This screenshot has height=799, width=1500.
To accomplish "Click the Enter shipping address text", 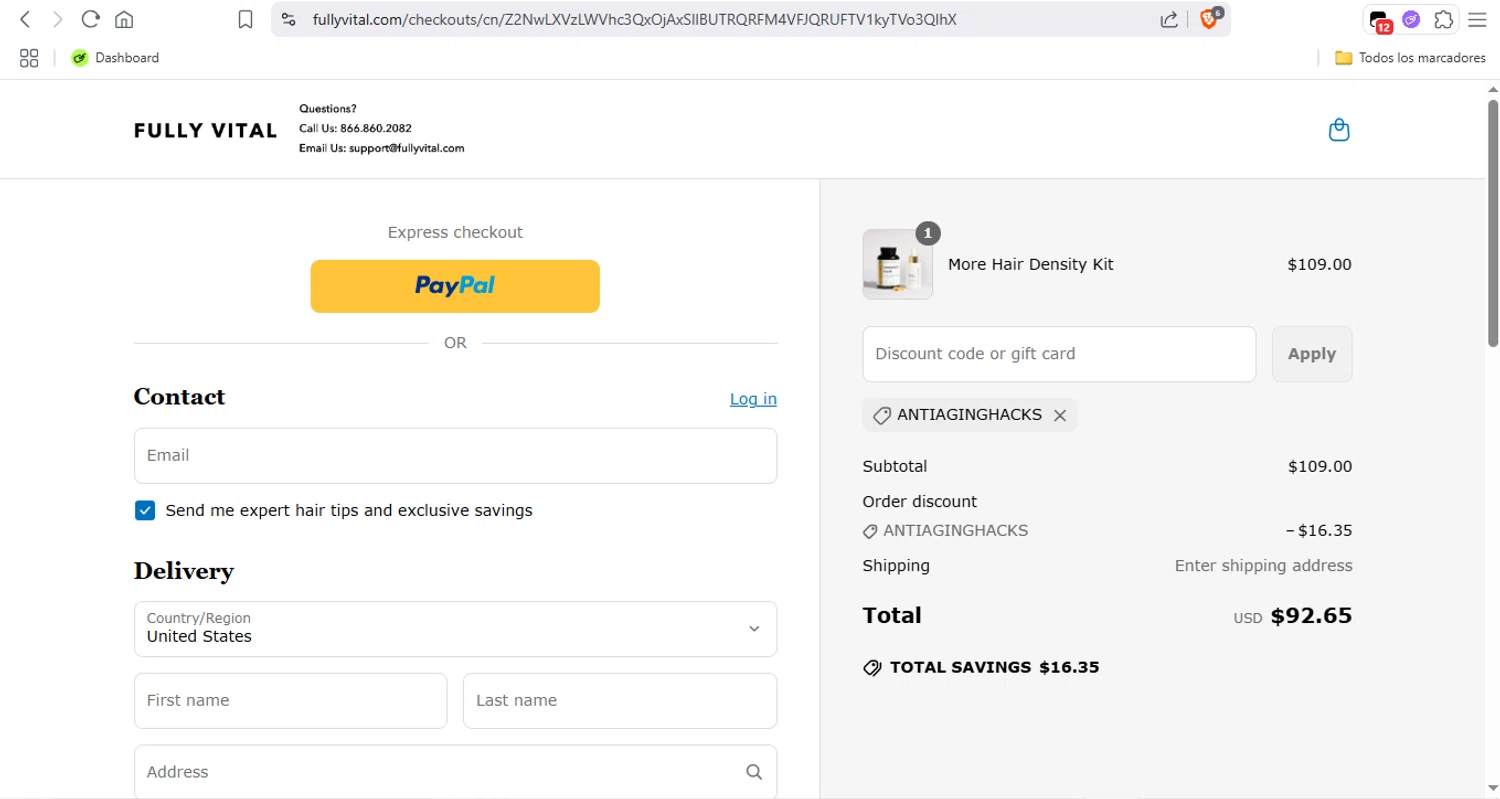I will [x=1263, y=566].
